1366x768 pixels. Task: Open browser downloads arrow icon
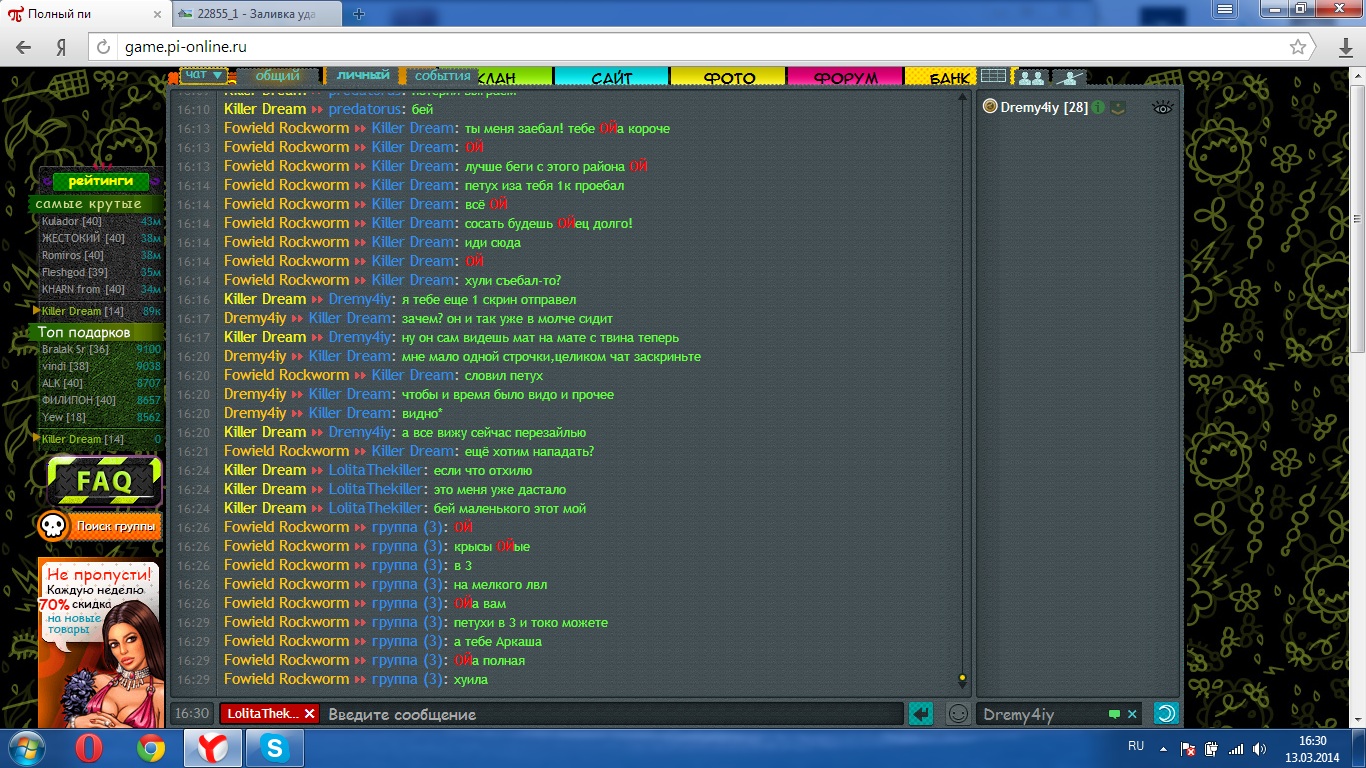coord(1346,47)
